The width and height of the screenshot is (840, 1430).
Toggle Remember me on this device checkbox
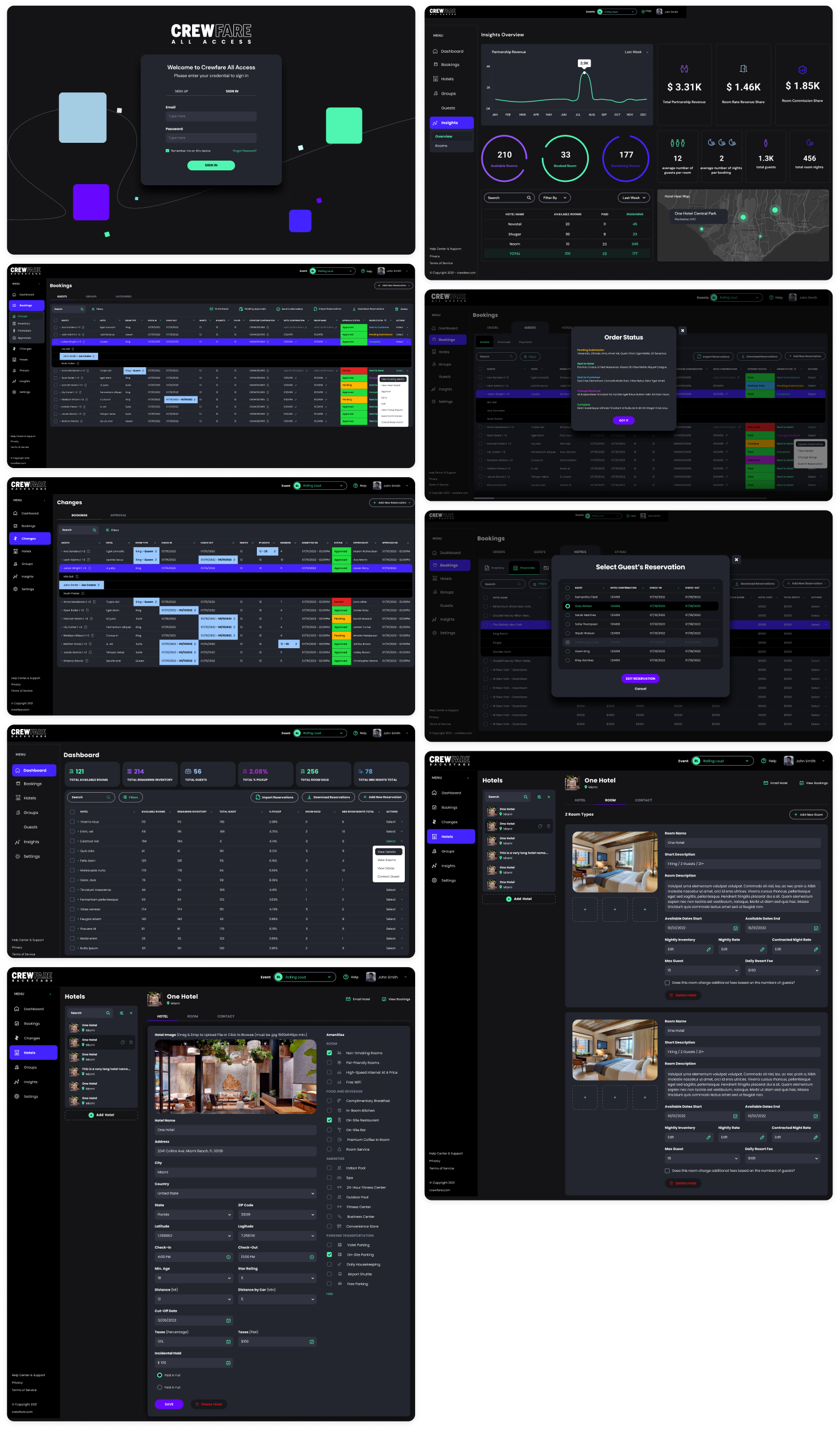click(167, 151)
